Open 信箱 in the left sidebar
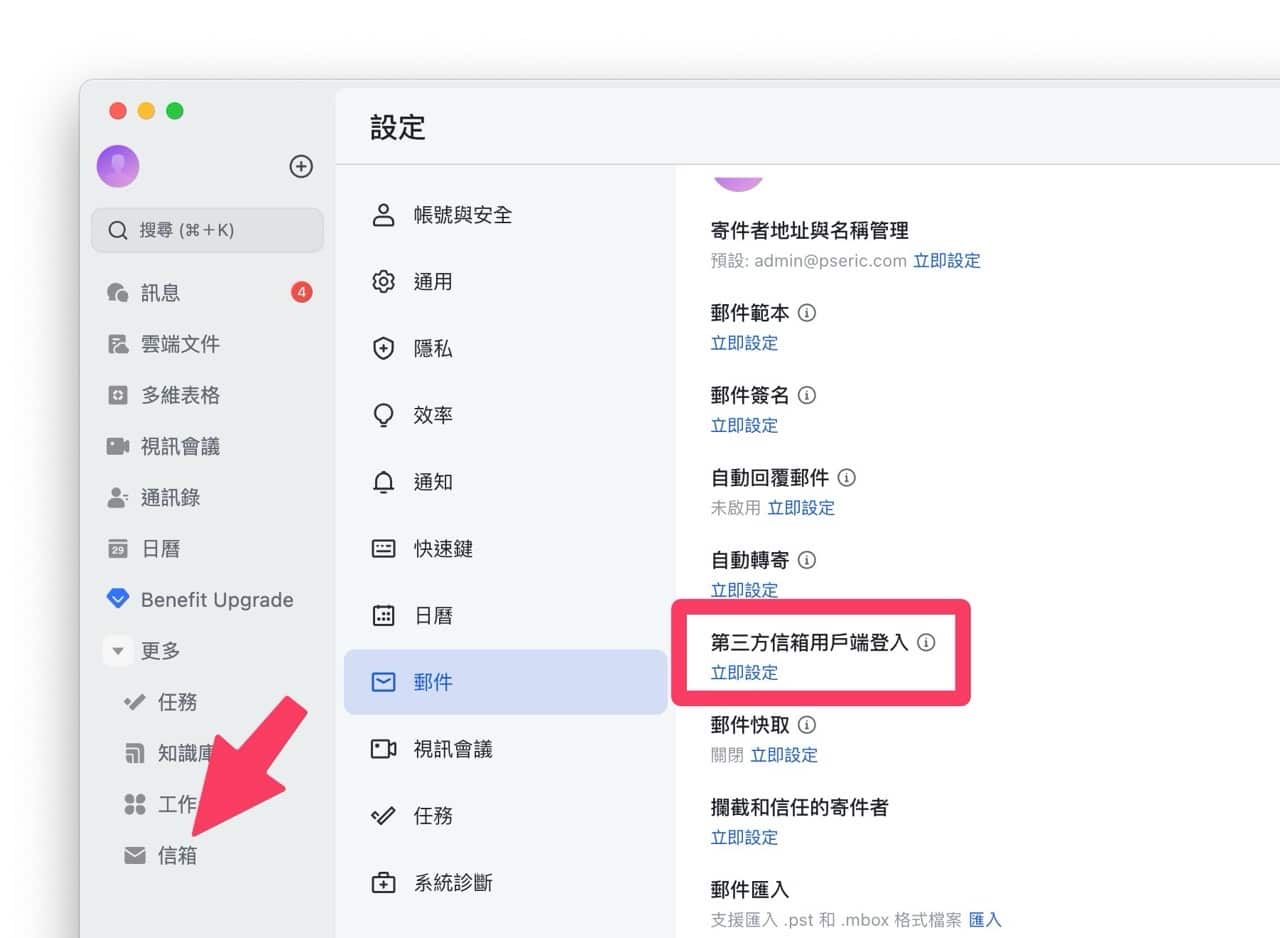This screenshot has height=938, width=1280. coord(177,856)
